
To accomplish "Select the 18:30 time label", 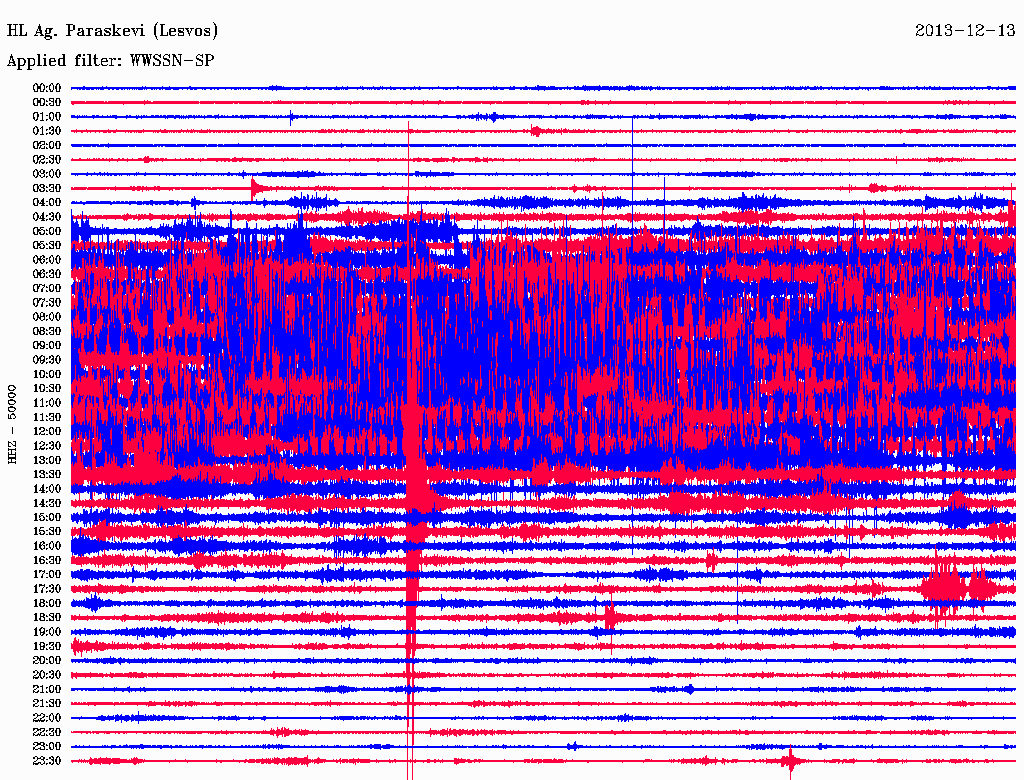I will [47, 618].
